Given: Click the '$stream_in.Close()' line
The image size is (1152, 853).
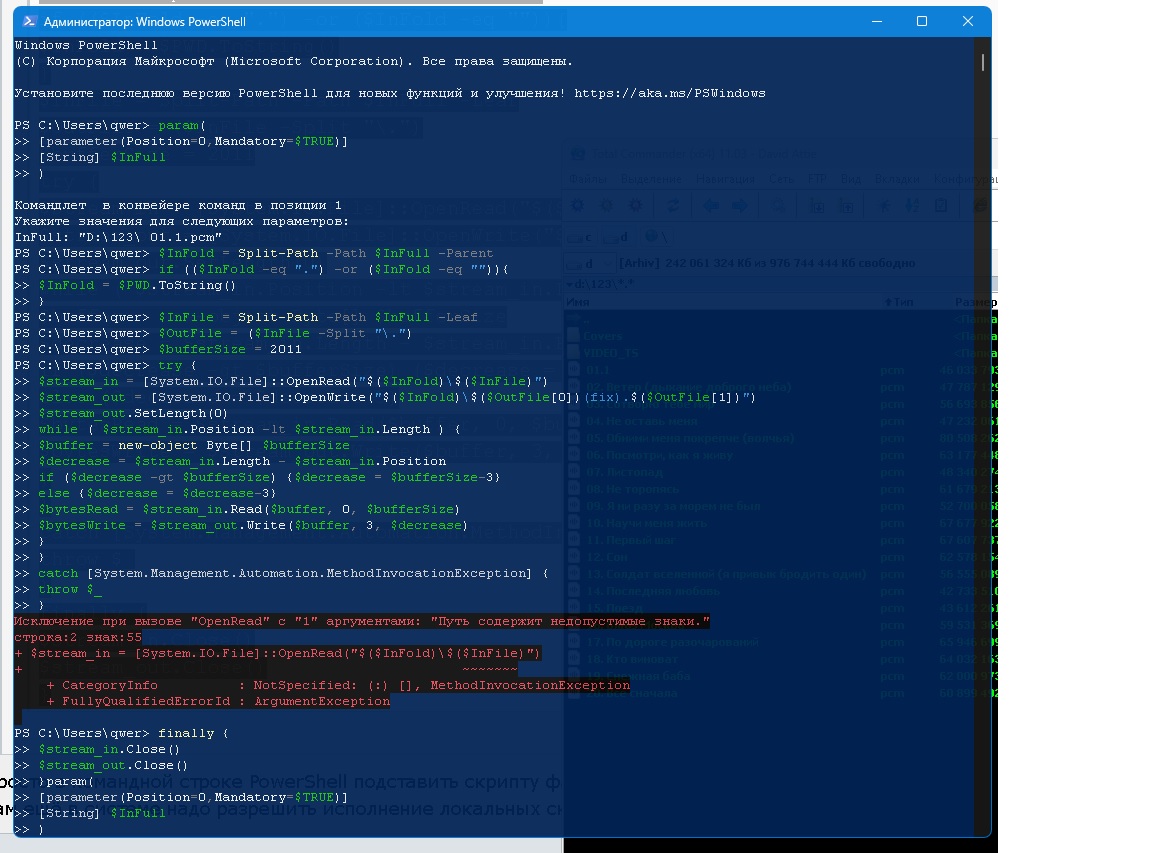Looking at the screenshot, I should [x=109, y=749].
